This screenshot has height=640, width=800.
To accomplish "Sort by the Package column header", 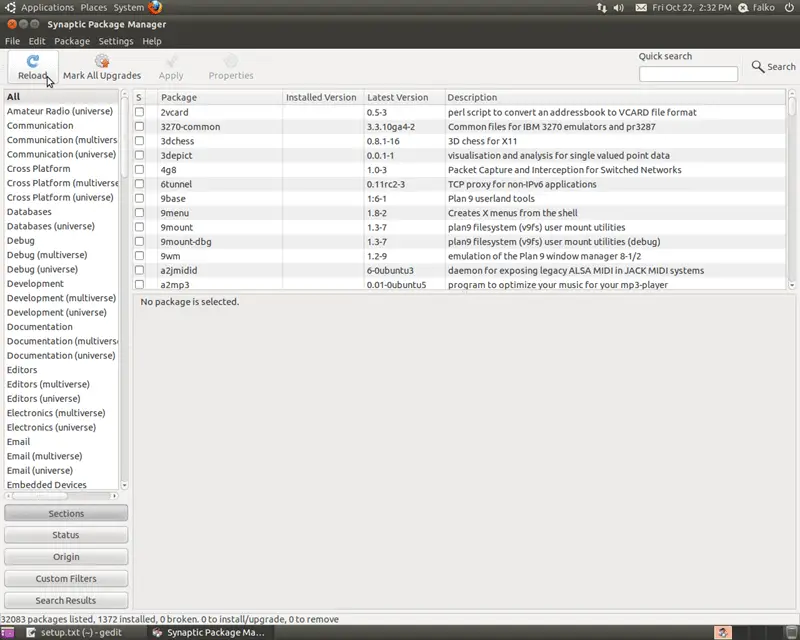I will pyautogui.click(x=220, y=97).
